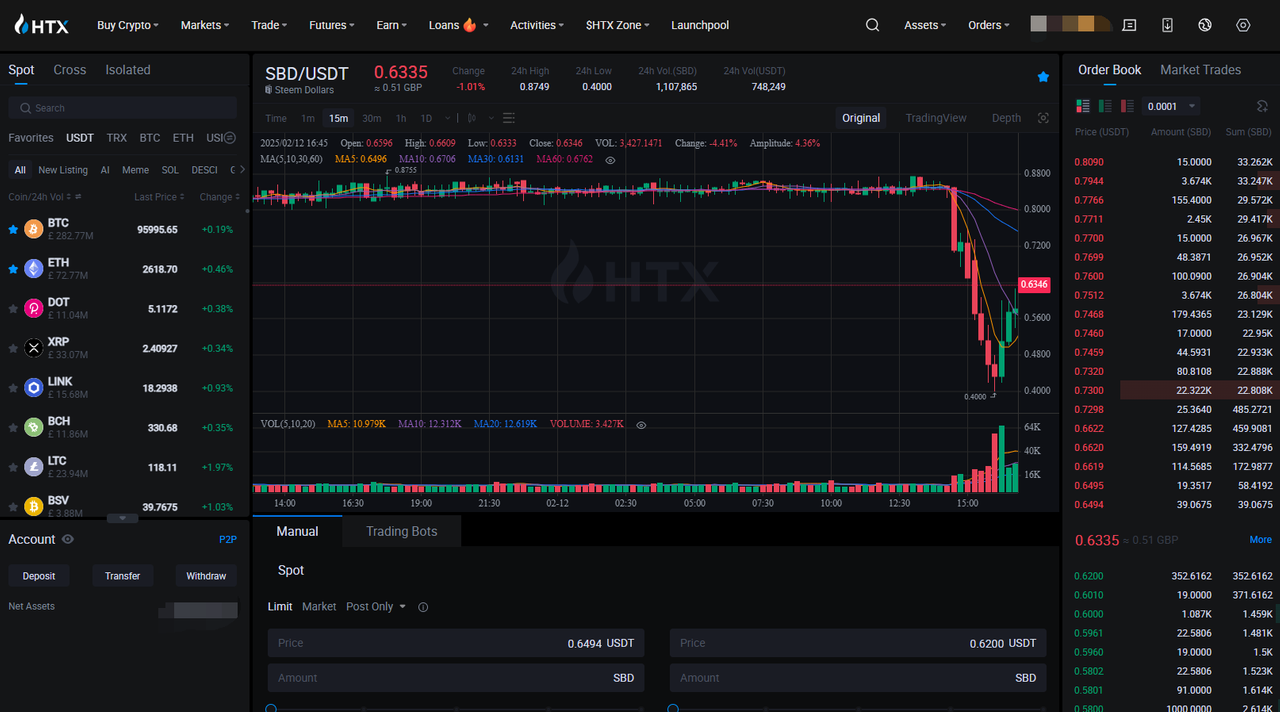Hide MA indicator lines with eye icon
The height and width of the screenshot is (712, 1280).
click(611, 160)
